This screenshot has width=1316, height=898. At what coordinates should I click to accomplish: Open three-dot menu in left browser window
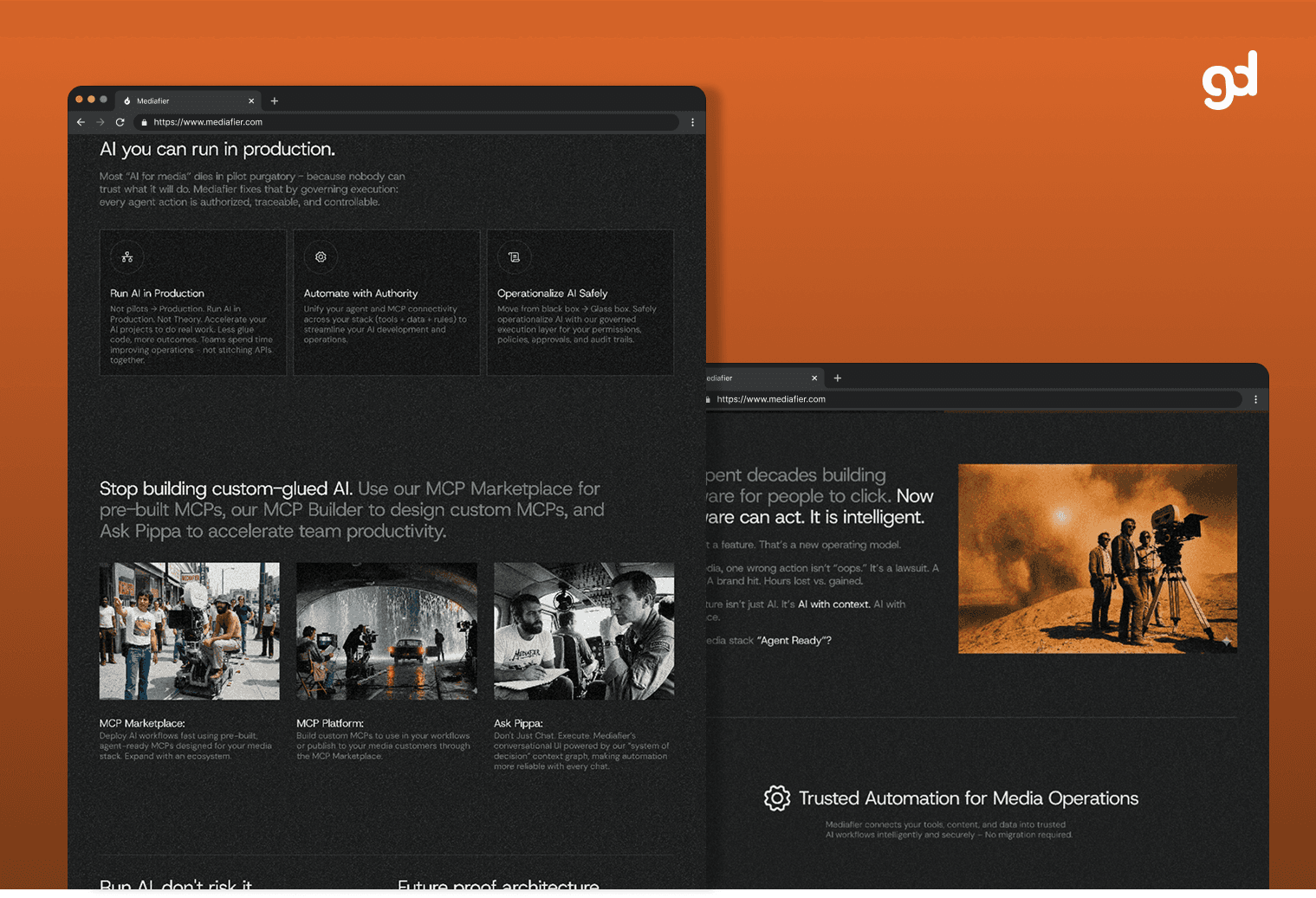(692, 122)
